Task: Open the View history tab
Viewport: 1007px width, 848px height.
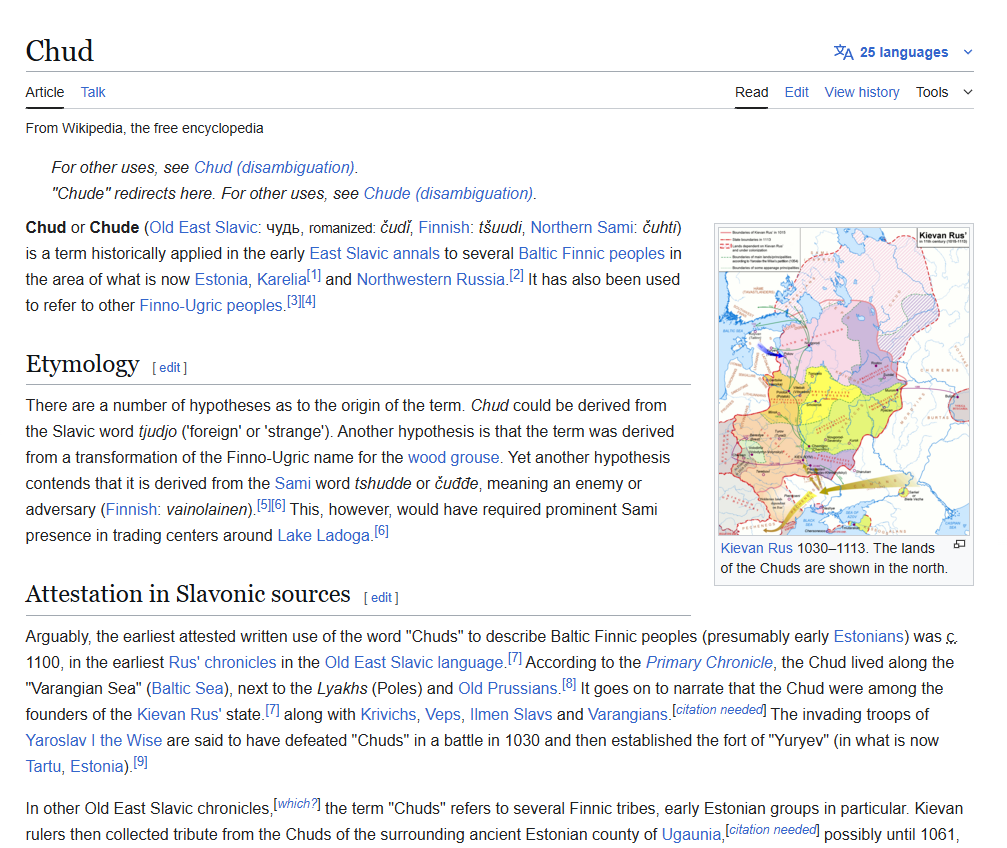Action: pyautogui.click(x=862, y=92)
